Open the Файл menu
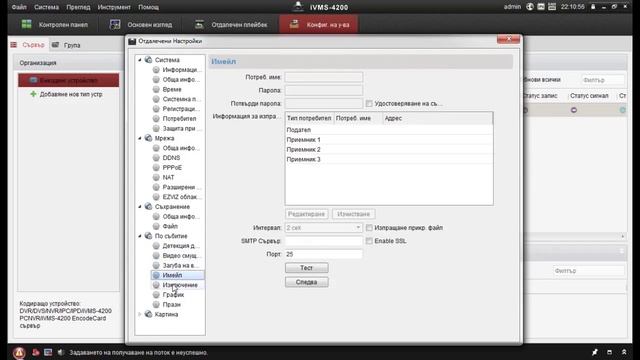This screenshot has width=640, height=360. point(19,7)
